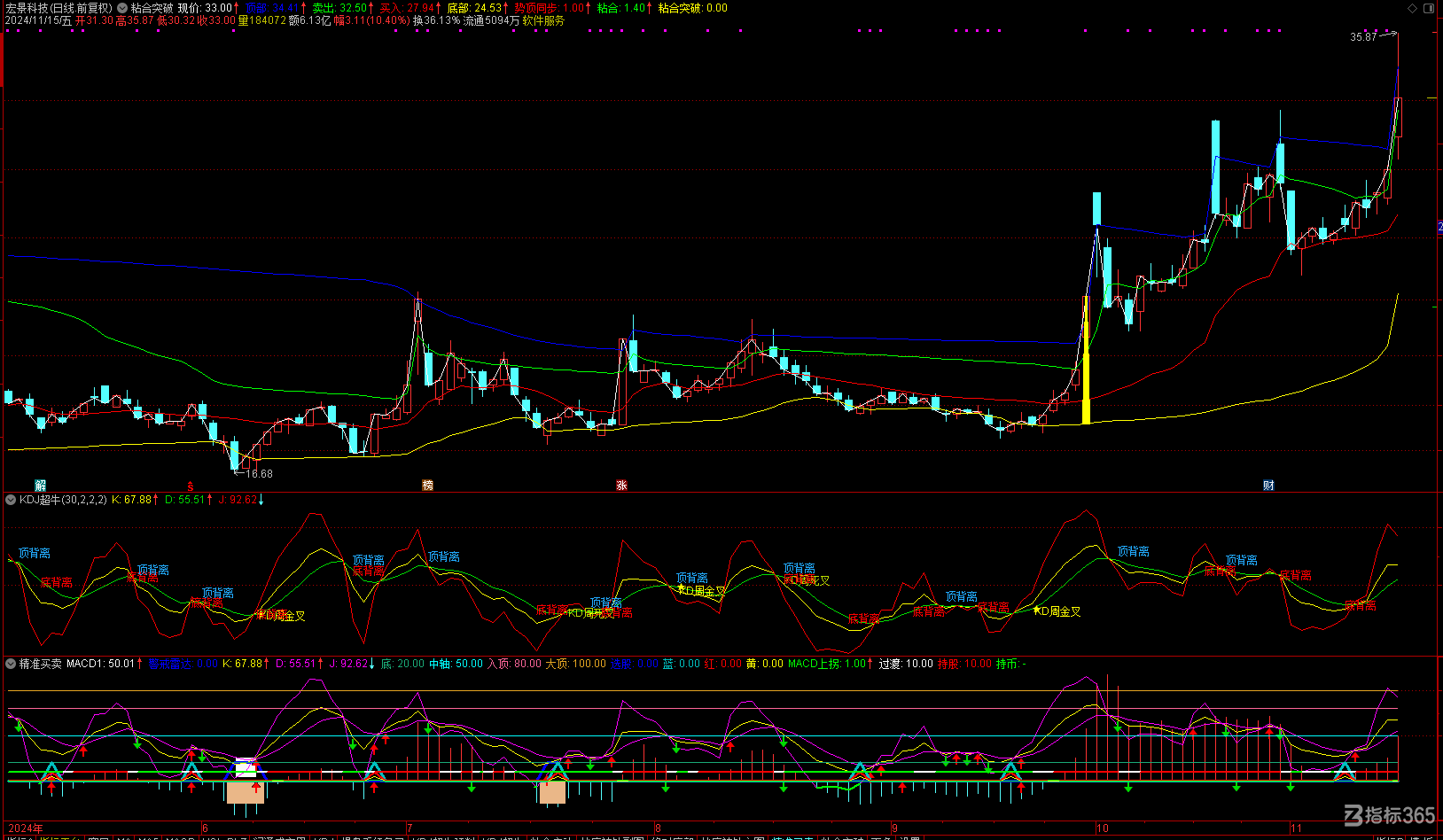Click the 换36.13% turnover value

[436, 20]
